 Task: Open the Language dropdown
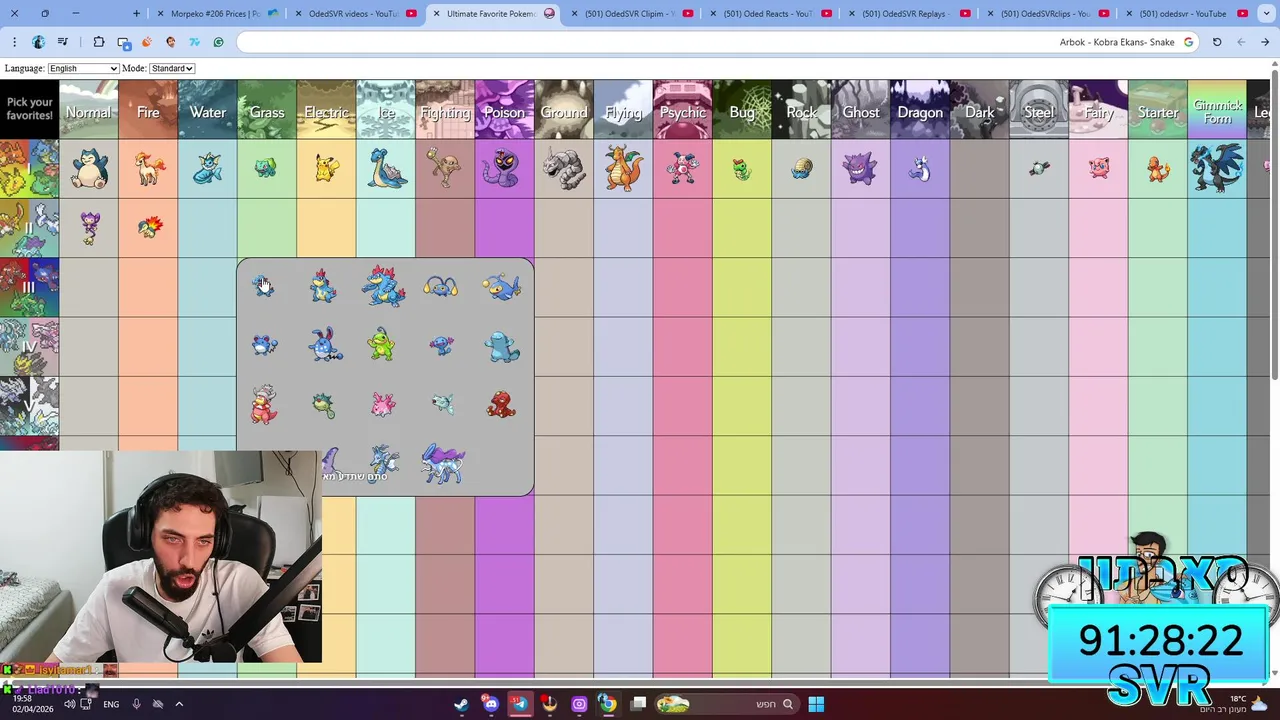pos(83,68)
